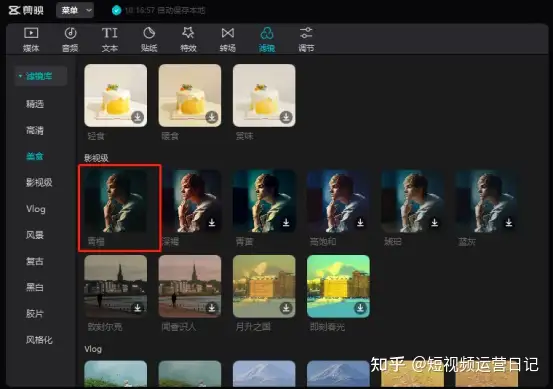554x389 pixels.
Task: Download the 深褐 filter
Action: coord(212,223)
